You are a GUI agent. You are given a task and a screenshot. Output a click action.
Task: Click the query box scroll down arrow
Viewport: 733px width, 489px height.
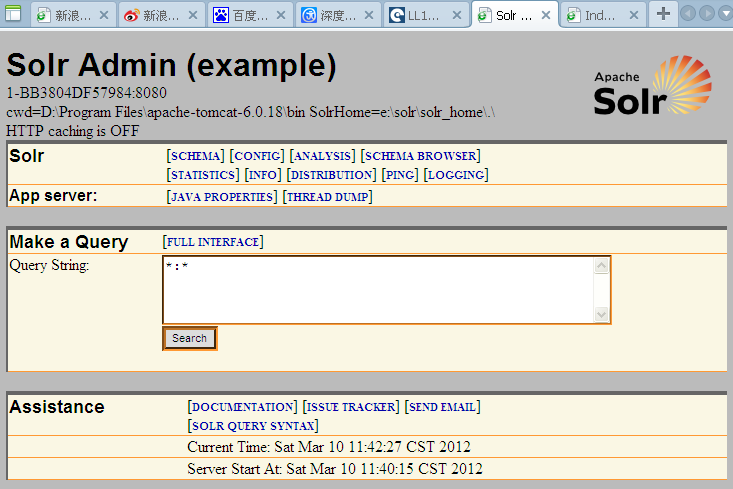pyautogui.click(x=601, y=314)
